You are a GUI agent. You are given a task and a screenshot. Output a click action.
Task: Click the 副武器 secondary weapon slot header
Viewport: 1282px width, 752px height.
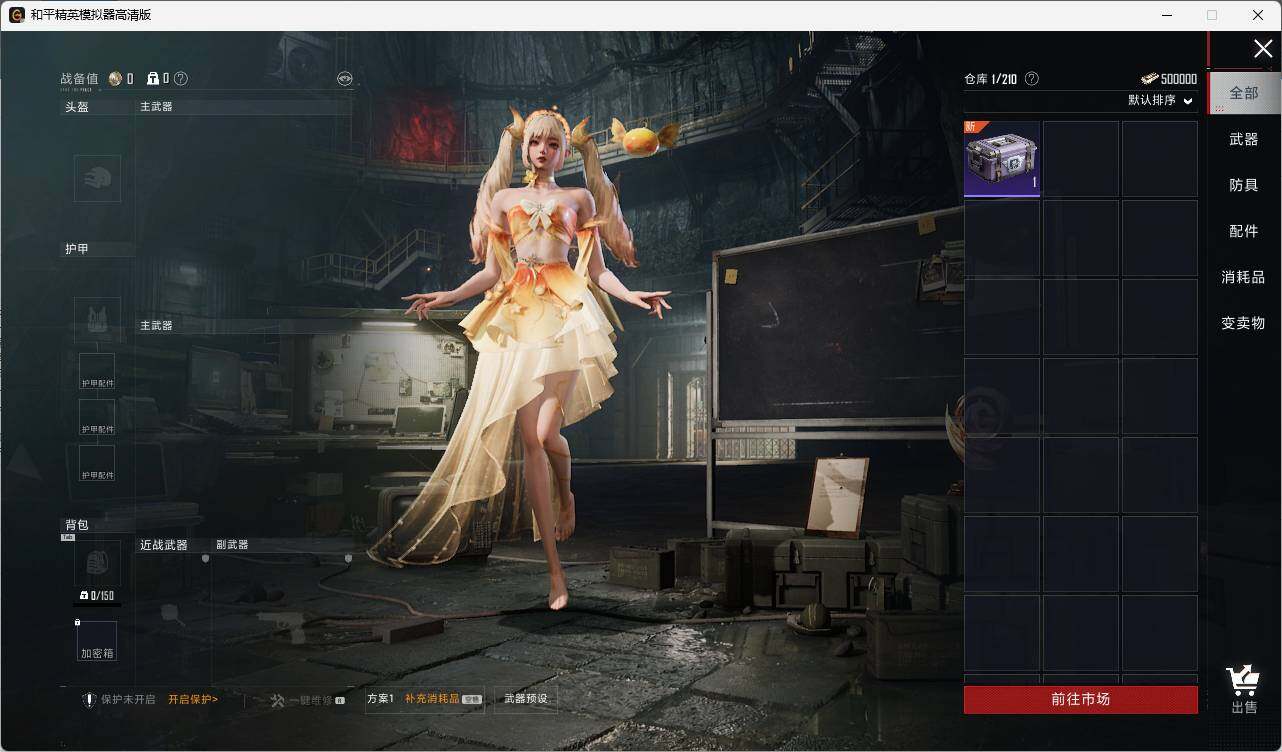pyautogui.click(x=232, y=545)
